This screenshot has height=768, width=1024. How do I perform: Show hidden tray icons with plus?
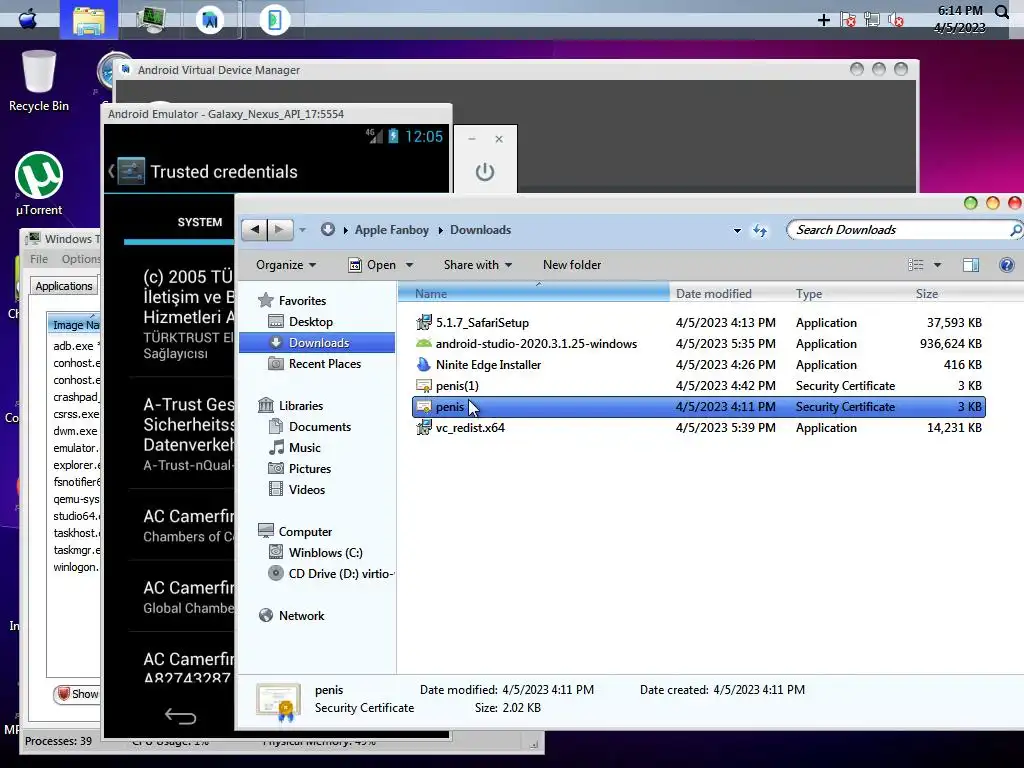824,20
